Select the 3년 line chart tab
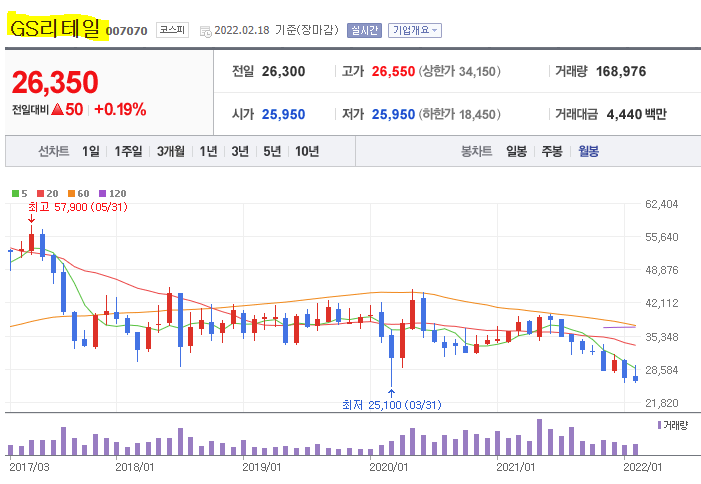This screenshot has height=484, width=701. pos(240,152)
